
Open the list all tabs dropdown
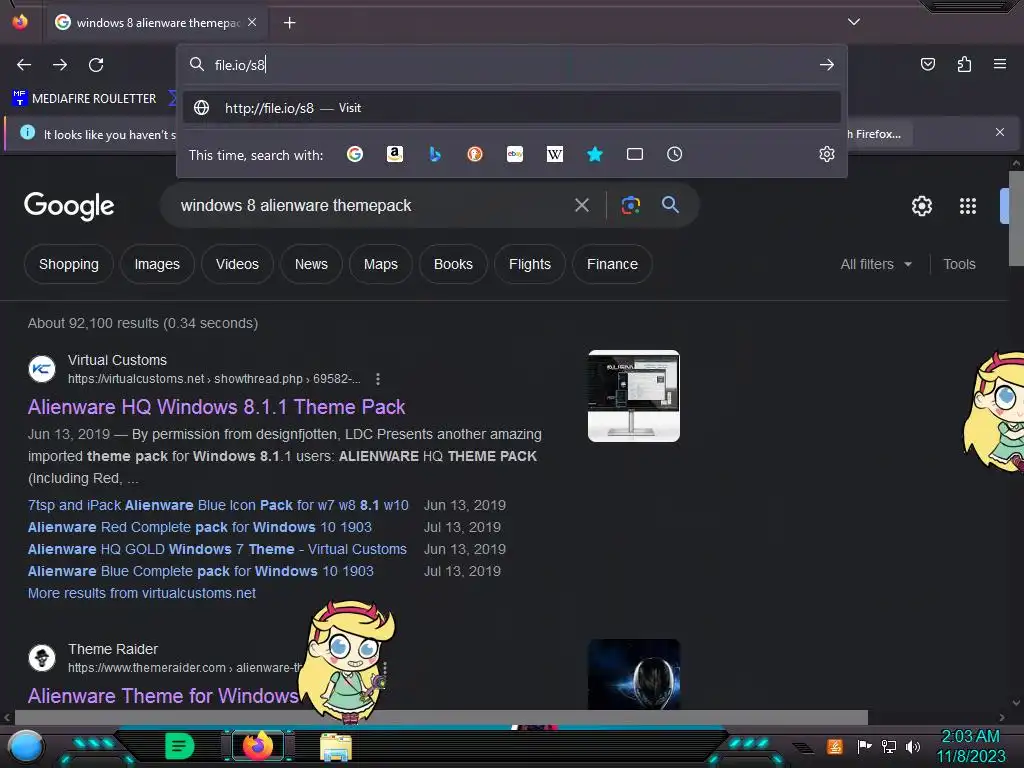click(854, 22)
